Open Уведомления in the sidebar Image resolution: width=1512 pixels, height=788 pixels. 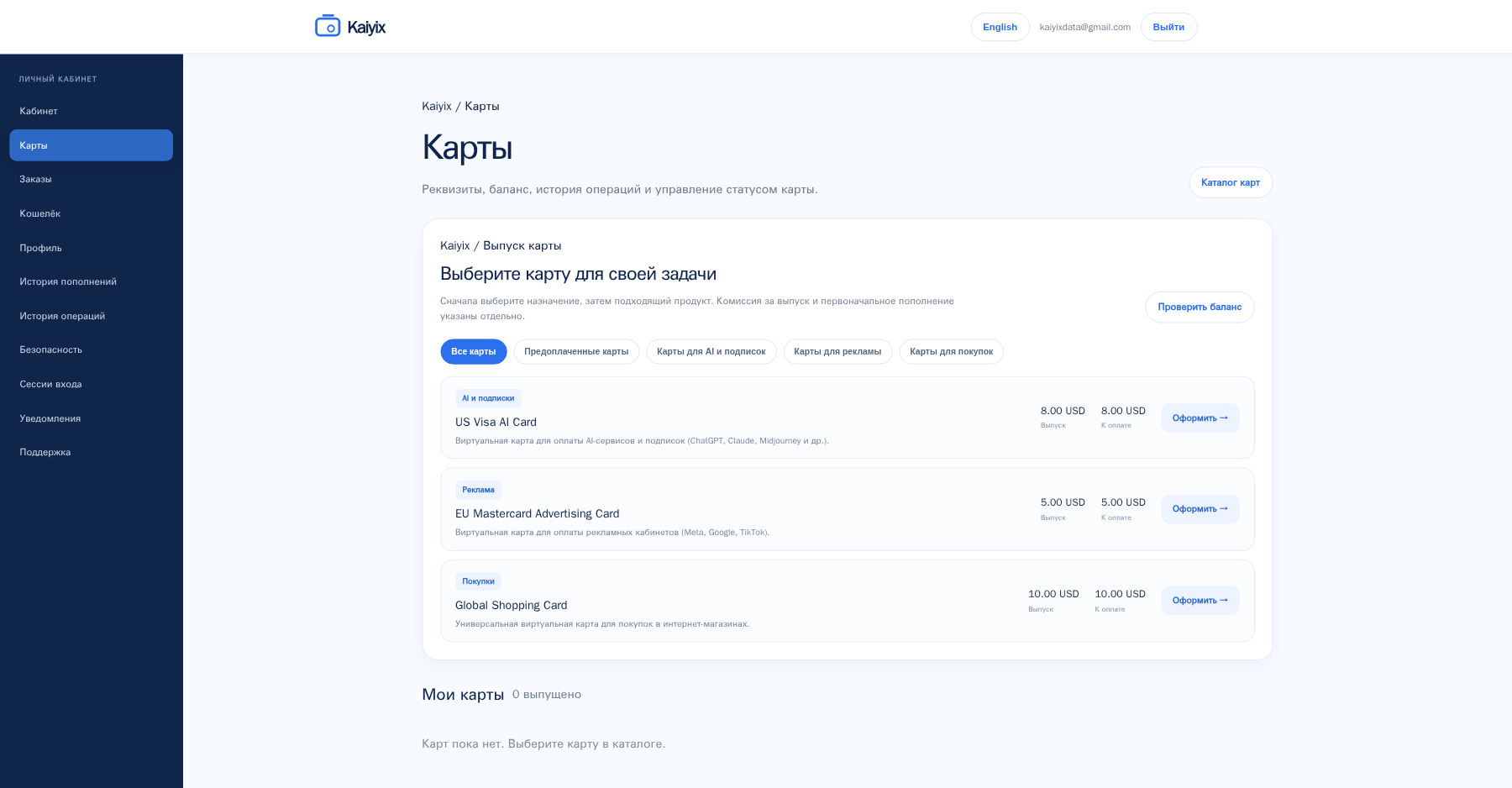tap(91, 418)
